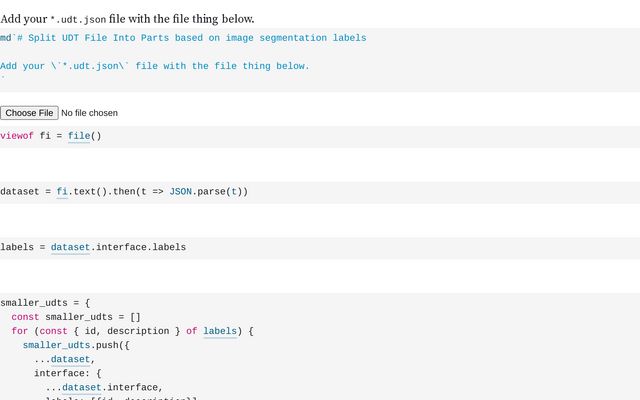
Task: Click the underlined 'file' reference
Action: 79,136
